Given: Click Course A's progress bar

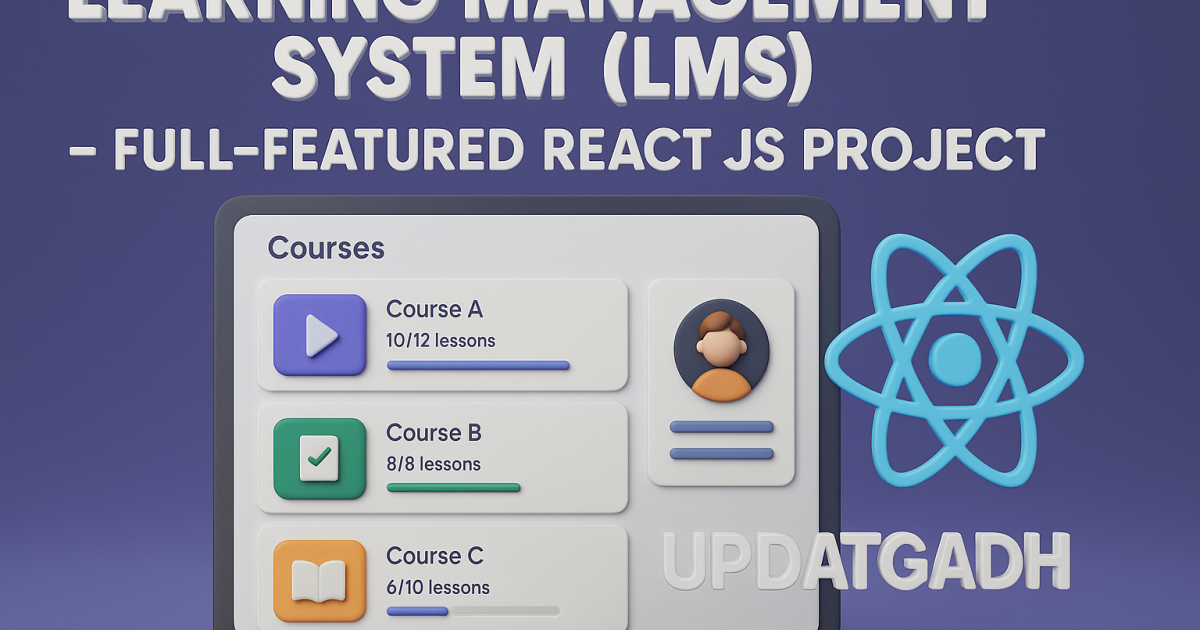Looking at the screenshot, I should (x=478, y=366).
